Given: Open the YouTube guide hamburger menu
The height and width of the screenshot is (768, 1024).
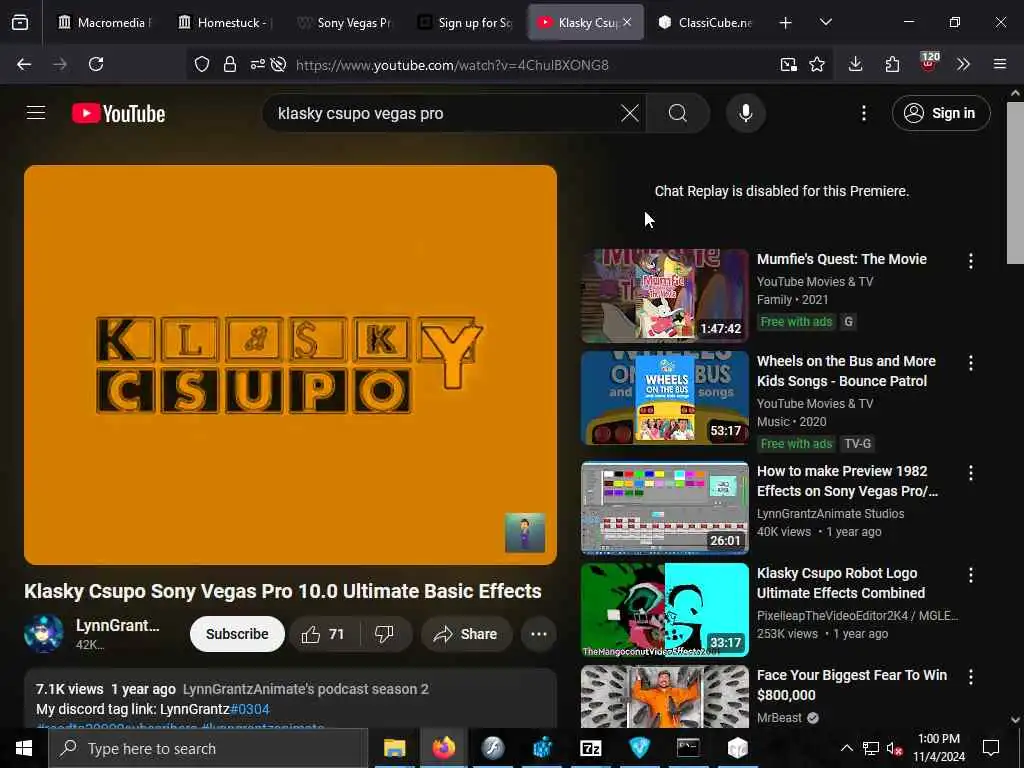Looking at the screenshot, I should (36, 113).
